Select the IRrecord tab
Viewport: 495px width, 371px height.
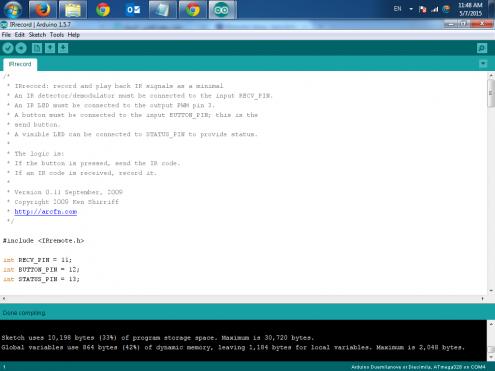tap(20, 64)
